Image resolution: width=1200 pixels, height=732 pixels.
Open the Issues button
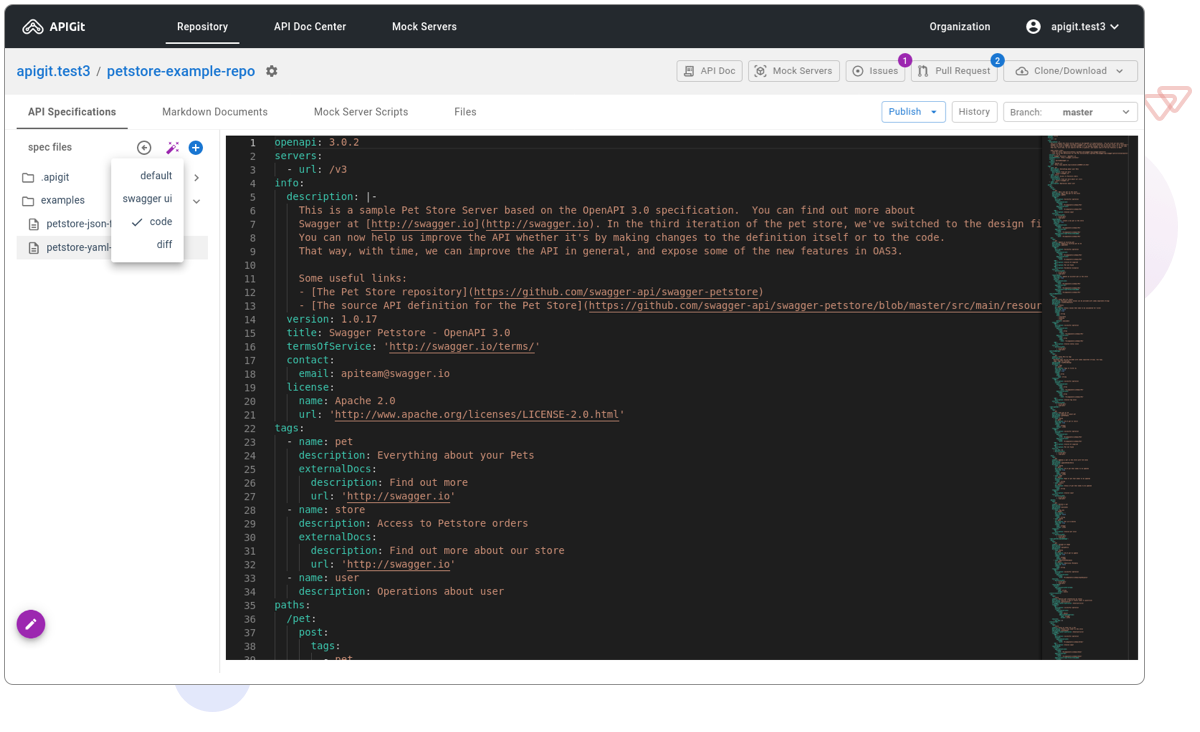point(875,71)
